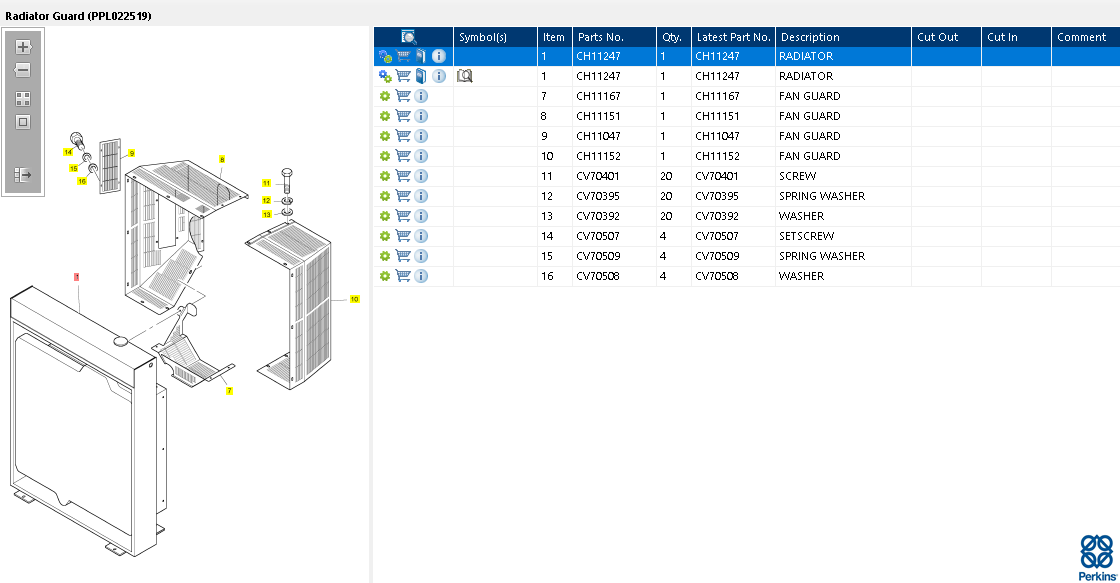The height and width of the screenshot is (583, 1120).
Task: Click the search icon in table header
Action: (x=409, y=37)
